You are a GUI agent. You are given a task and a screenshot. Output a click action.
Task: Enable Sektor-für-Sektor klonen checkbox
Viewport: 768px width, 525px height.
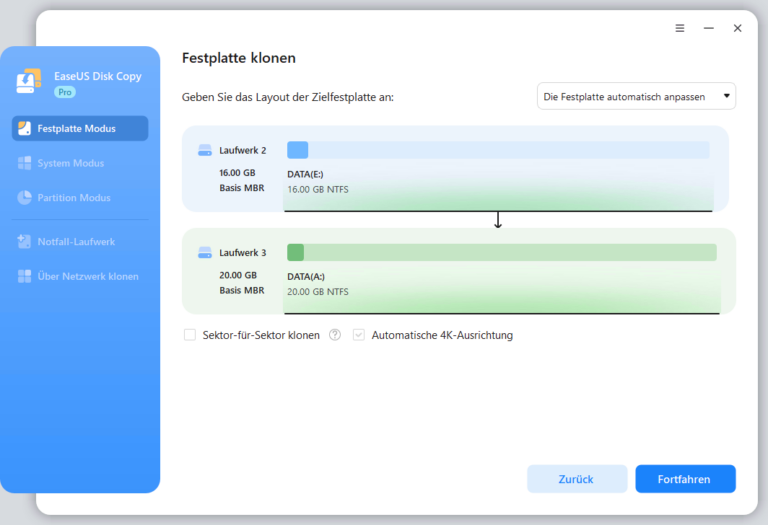(190, 335)
